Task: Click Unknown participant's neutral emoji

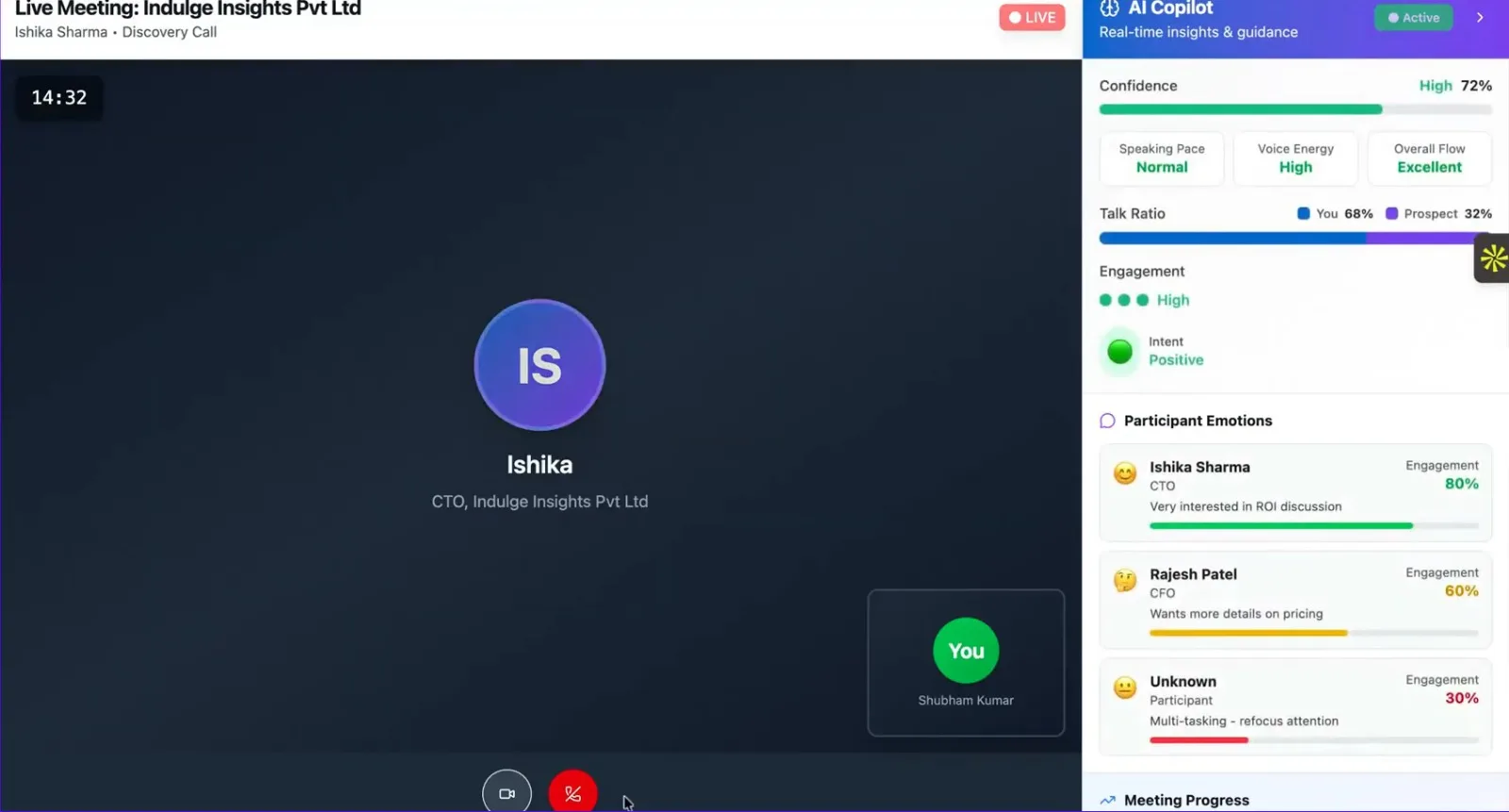Action: 1125,688
